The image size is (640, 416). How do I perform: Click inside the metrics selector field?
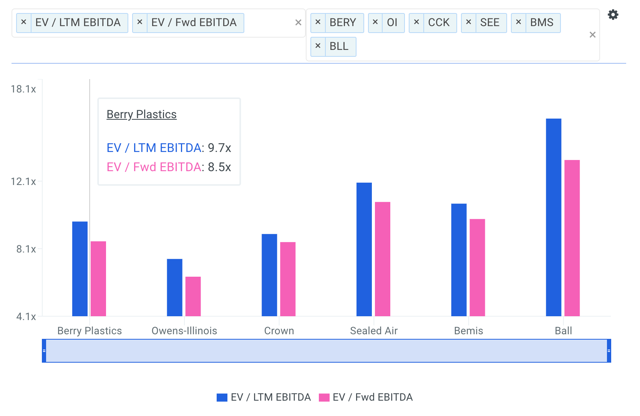coord(158,23)
